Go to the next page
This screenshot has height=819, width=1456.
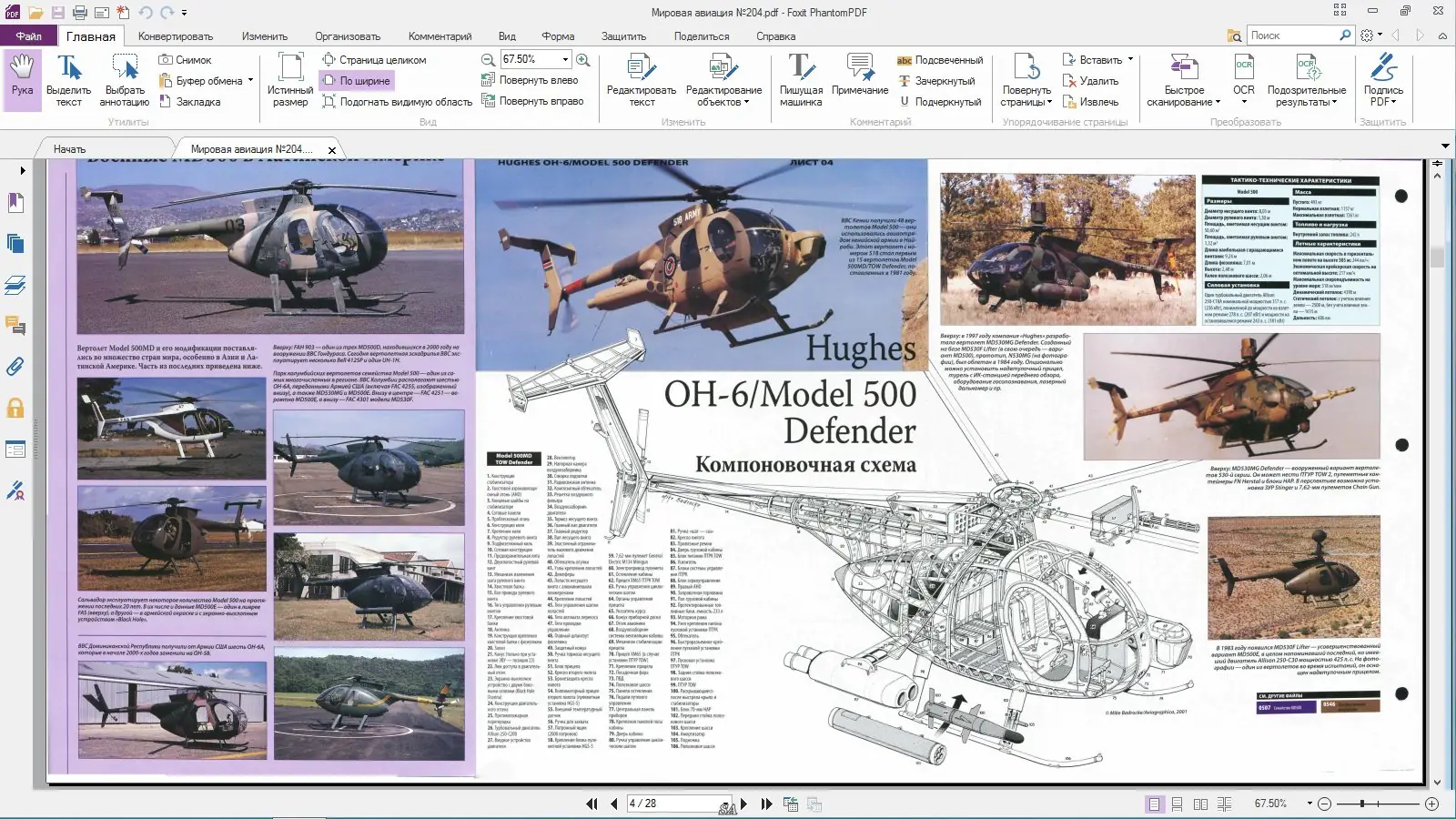[x=743, y=804]
